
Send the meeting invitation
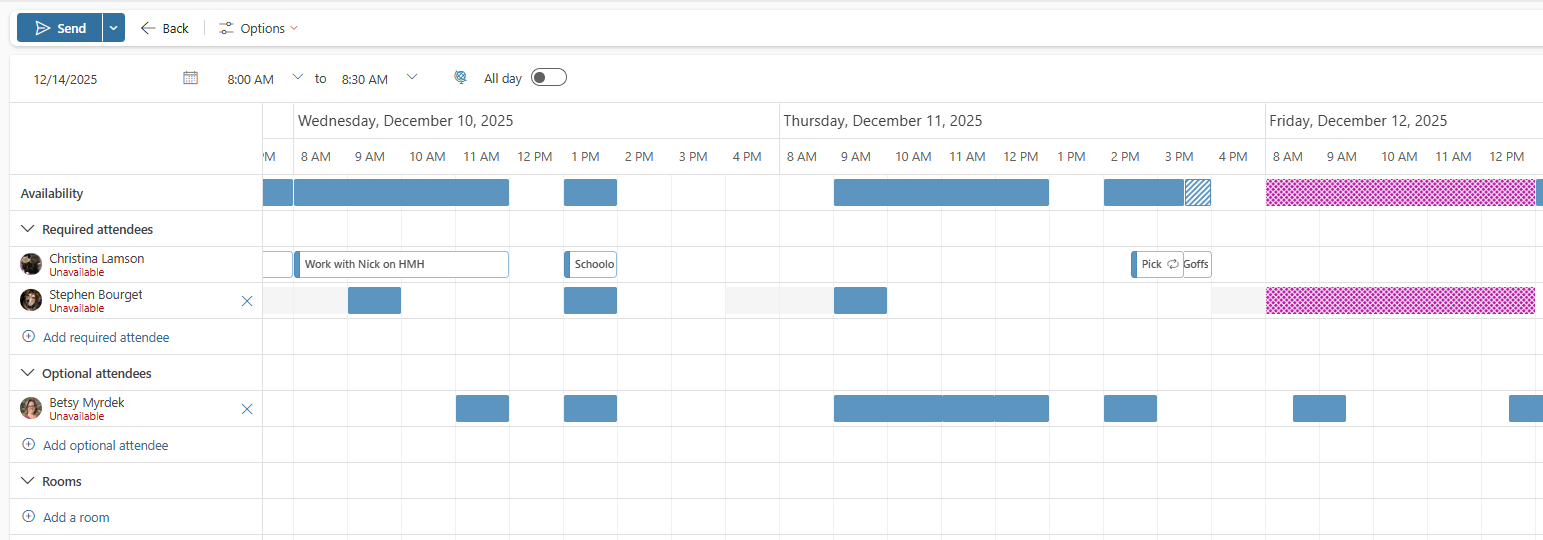click(x=60, y=28)
